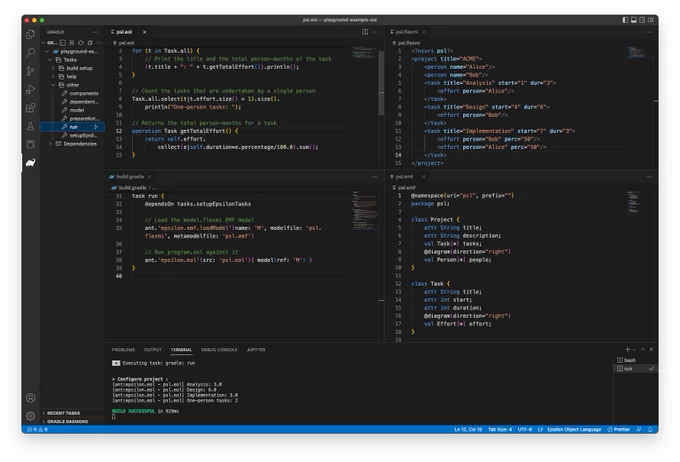Switch to the Debug Console tab

[x=219, y=350]
